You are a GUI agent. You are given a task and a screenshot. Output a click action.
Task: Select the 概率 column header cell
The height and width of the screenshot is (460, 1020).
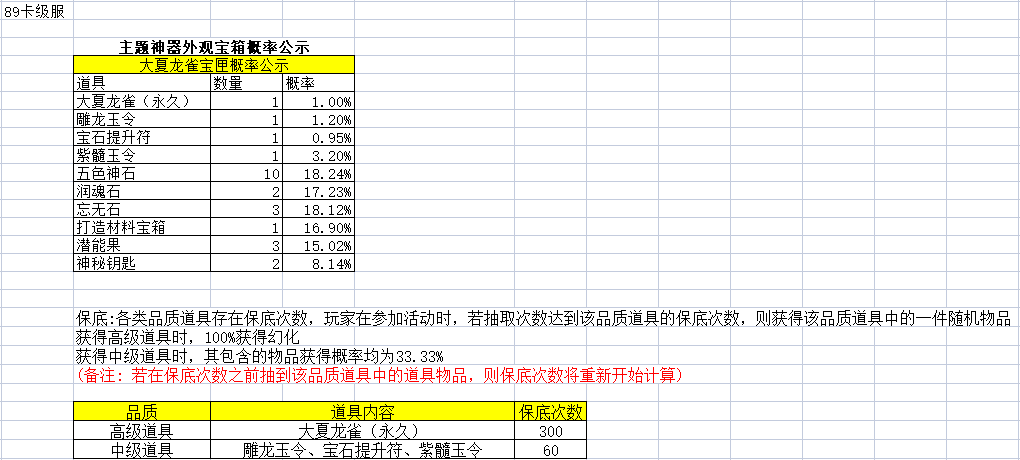[319, 83]
